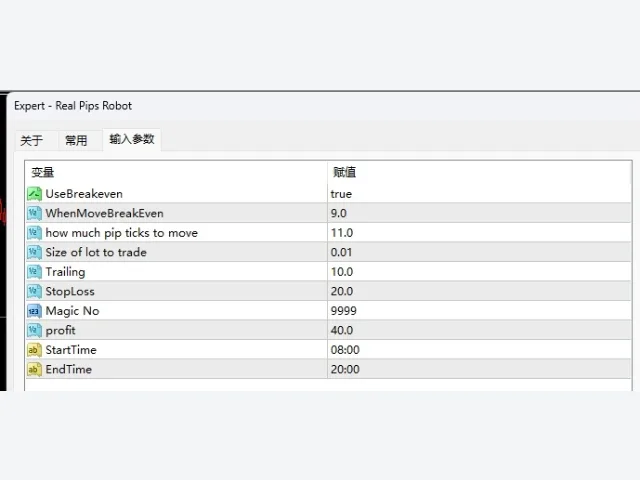Select the StopLoss variable name

[70, 291]
